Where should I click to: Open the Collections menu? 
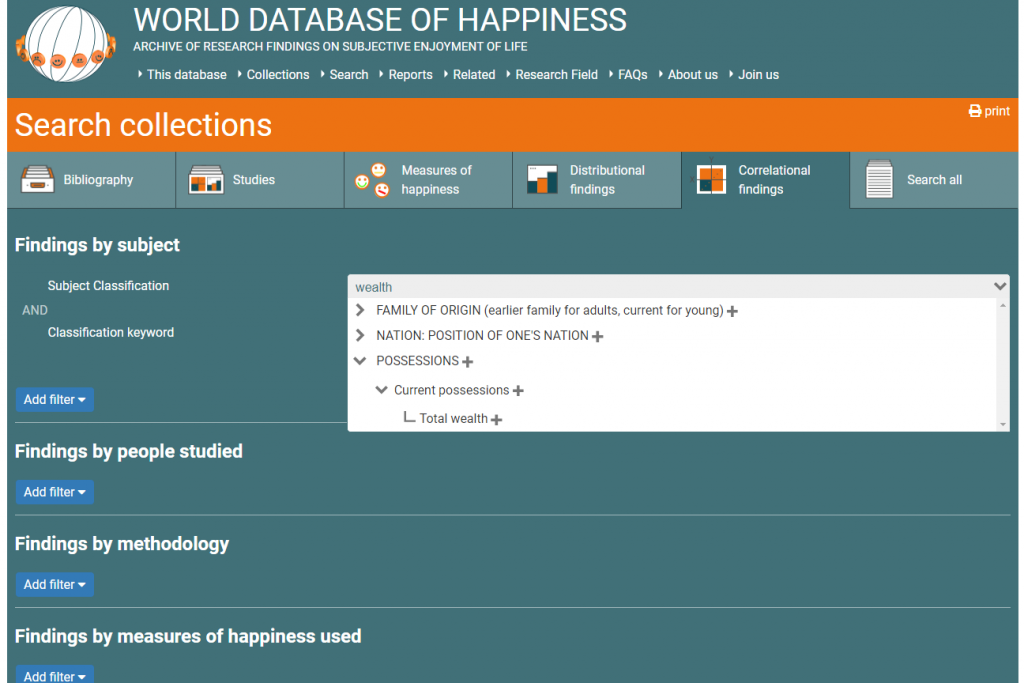point(277,75)
